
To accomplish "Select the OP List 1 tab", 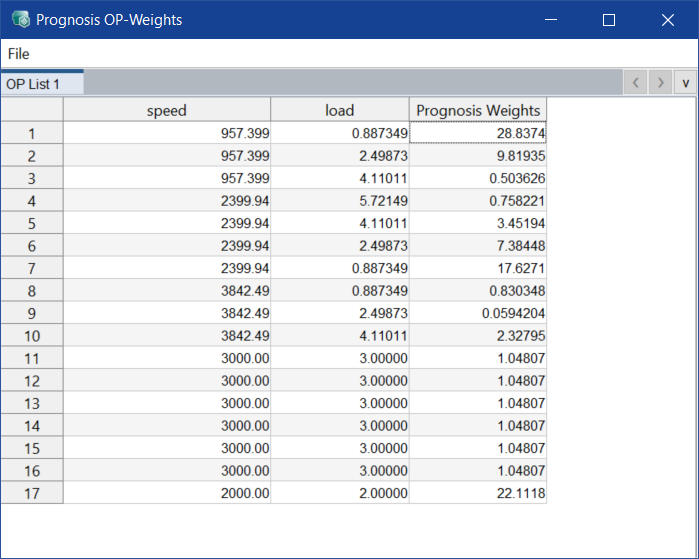I will coord(34,84).
